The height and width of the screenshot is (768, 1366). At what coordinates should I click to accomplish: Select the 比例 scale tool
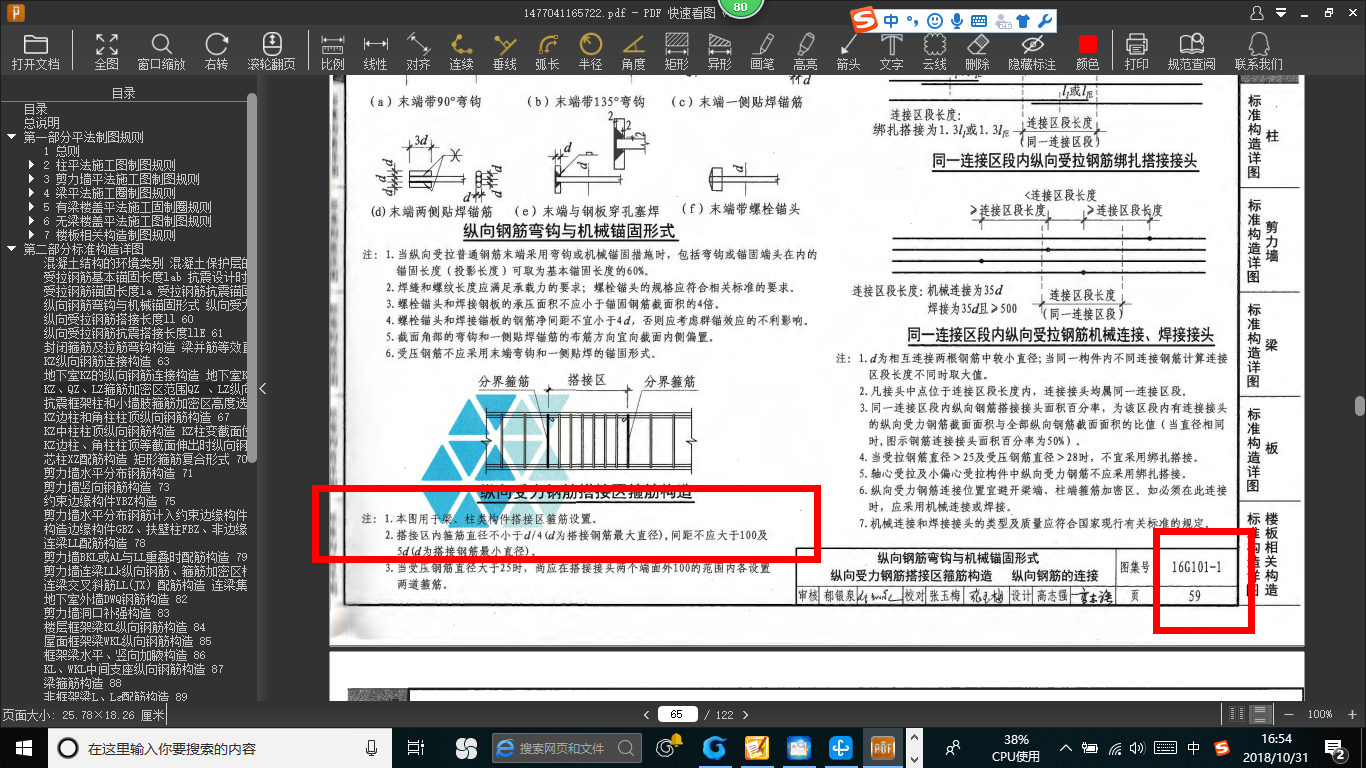332,52
